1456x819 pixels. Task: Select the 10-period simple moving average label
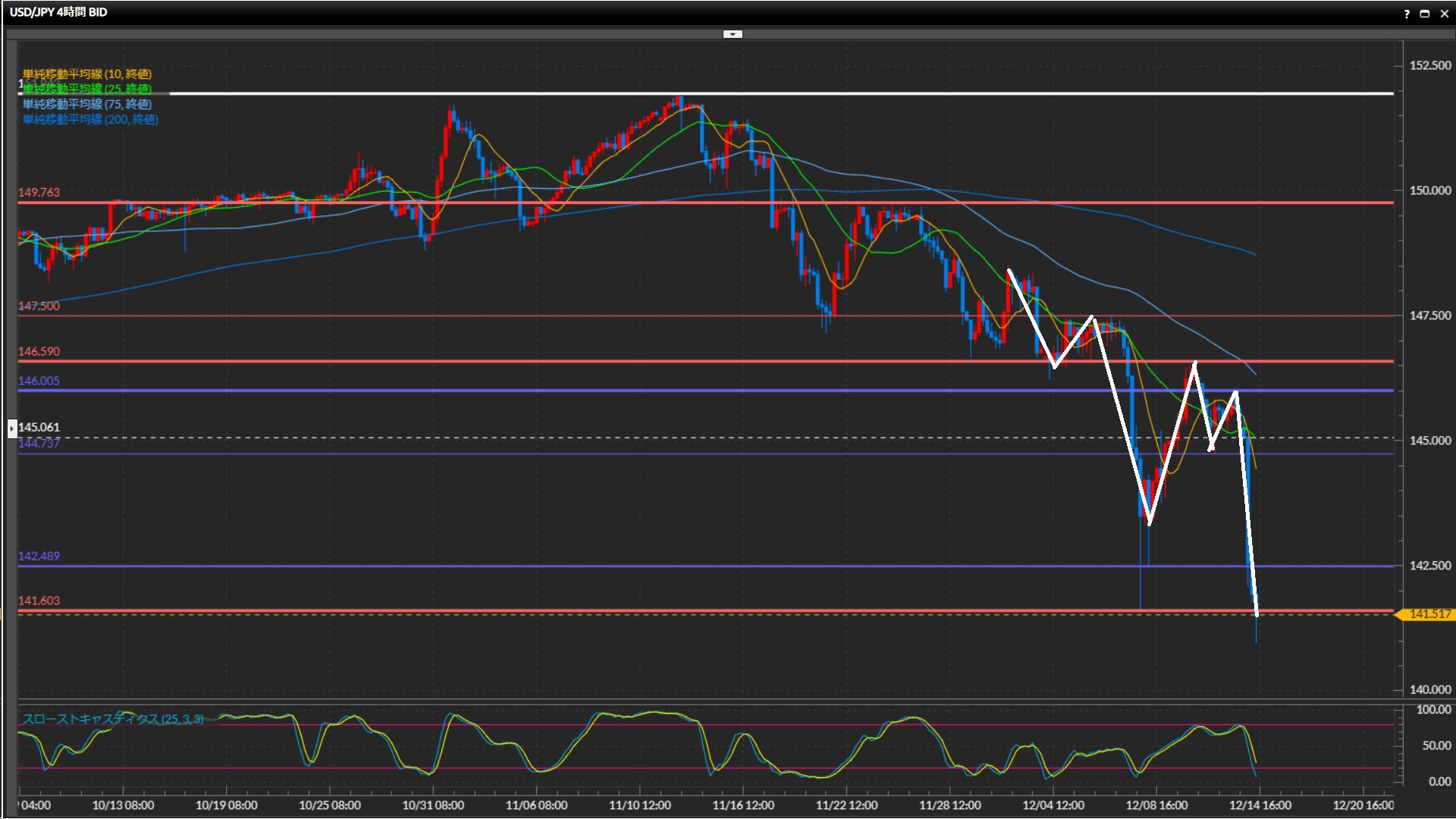(x=86, y=74)
